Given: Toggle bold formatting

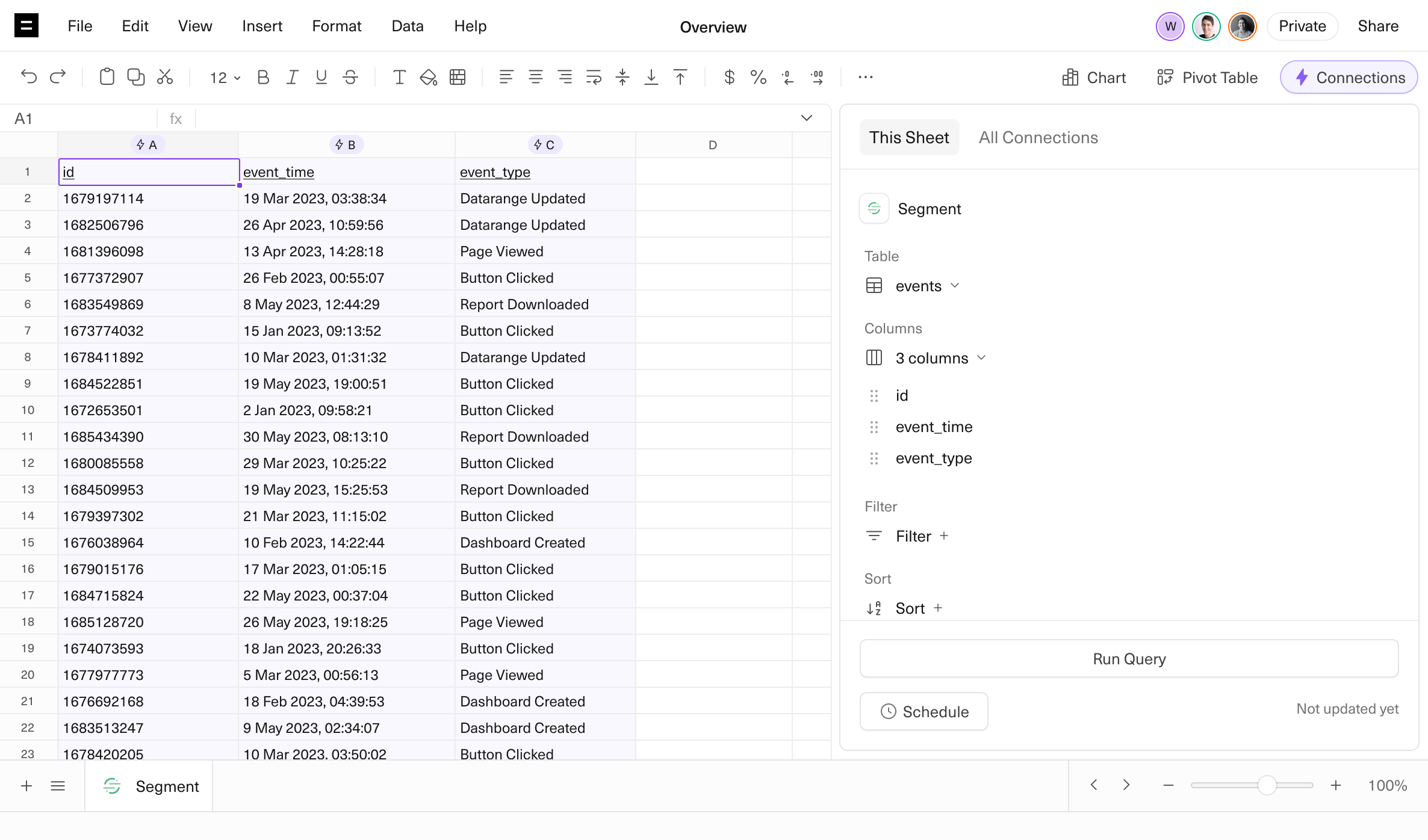Looking at the screenshot, I should [x=263, y=77].
